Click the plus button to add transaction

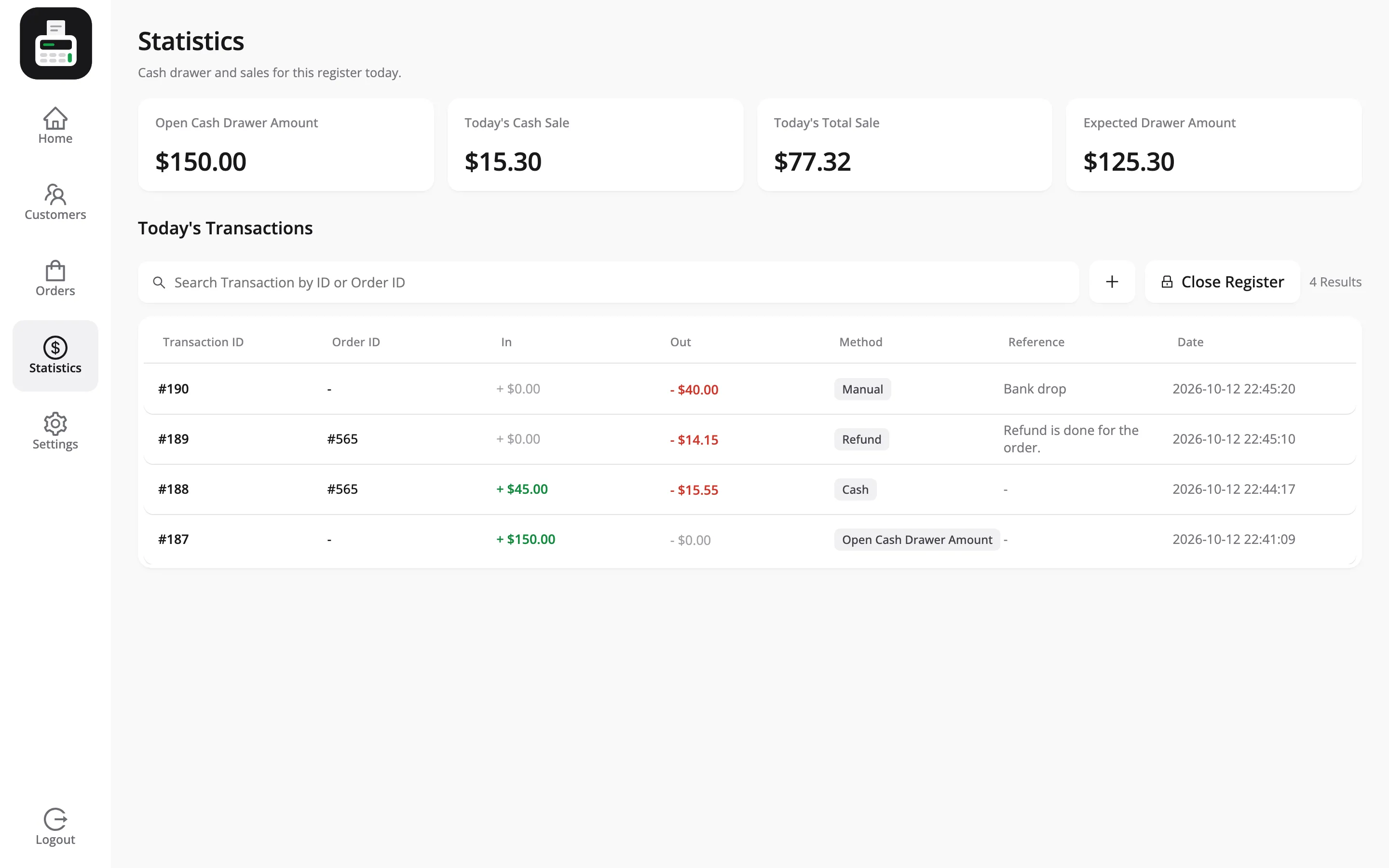tap(1112, 282)
